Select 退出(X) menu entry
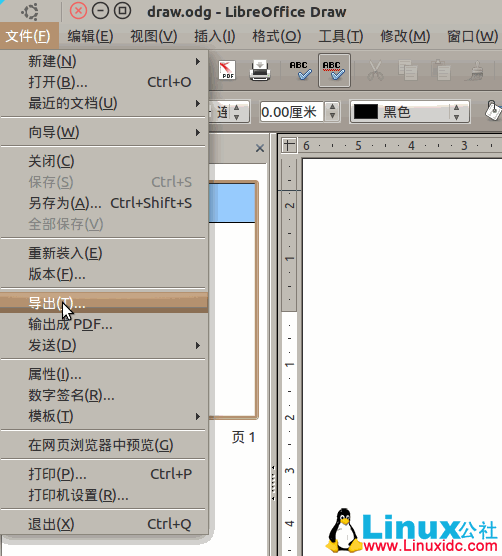 [104, 524]
